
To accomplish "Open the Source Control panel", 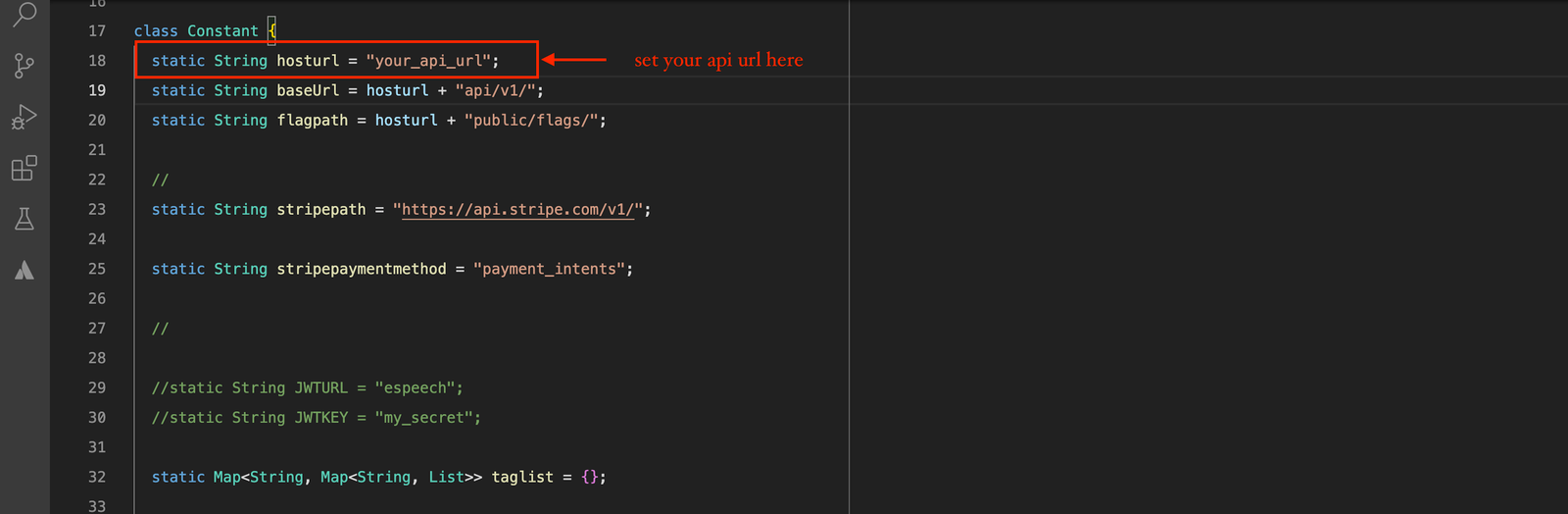I will [24, 66].
